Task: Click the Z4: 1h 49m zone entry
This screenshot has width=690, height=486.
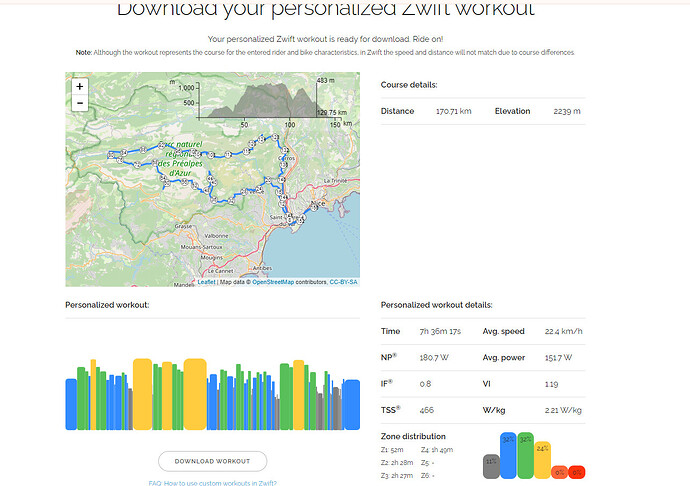Action: (x=437, y=450)
